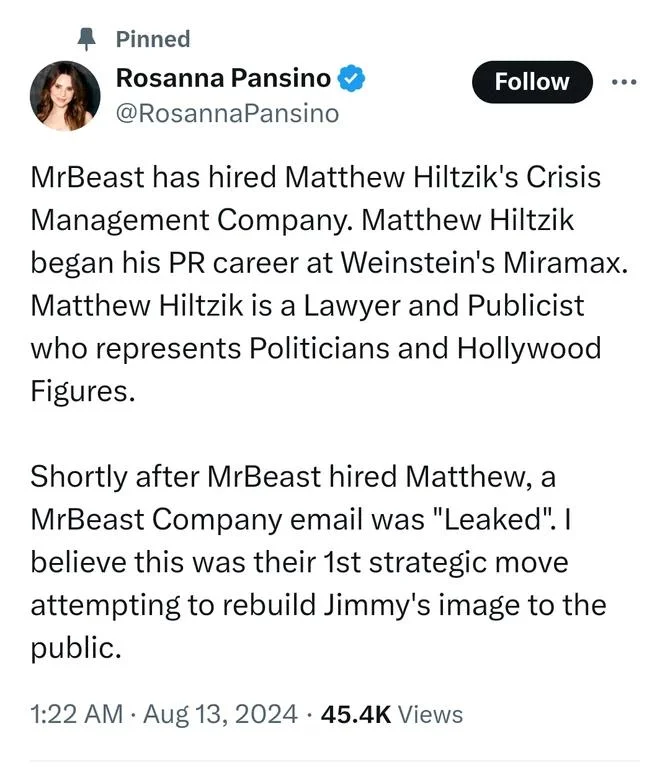Click the Rosanna Pansino display name
670x767 pixels.
pyautogui.click(x=223, y=77)
